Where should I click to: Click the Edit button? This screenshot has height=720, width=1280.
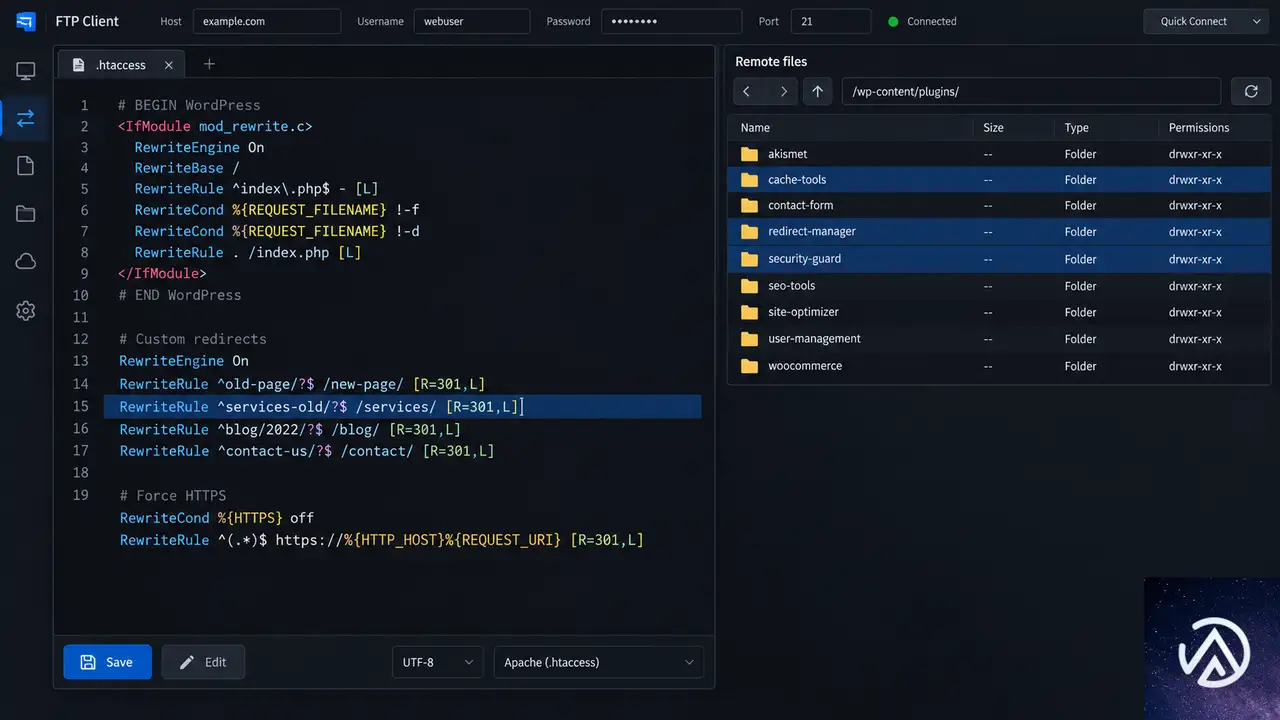click(x=203, y=662)
